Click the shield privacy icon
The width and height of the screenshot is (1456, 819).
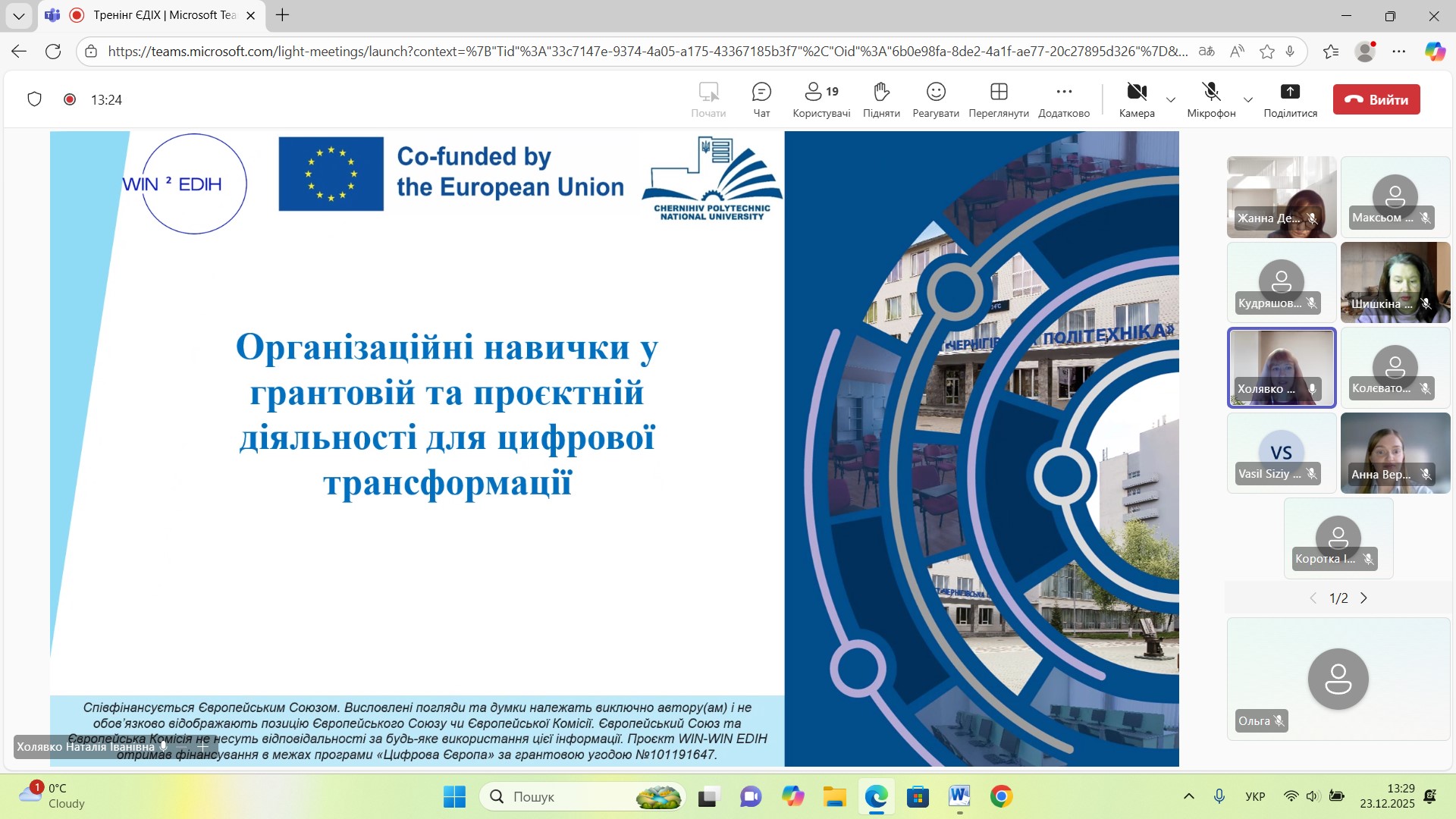(34, 99)
